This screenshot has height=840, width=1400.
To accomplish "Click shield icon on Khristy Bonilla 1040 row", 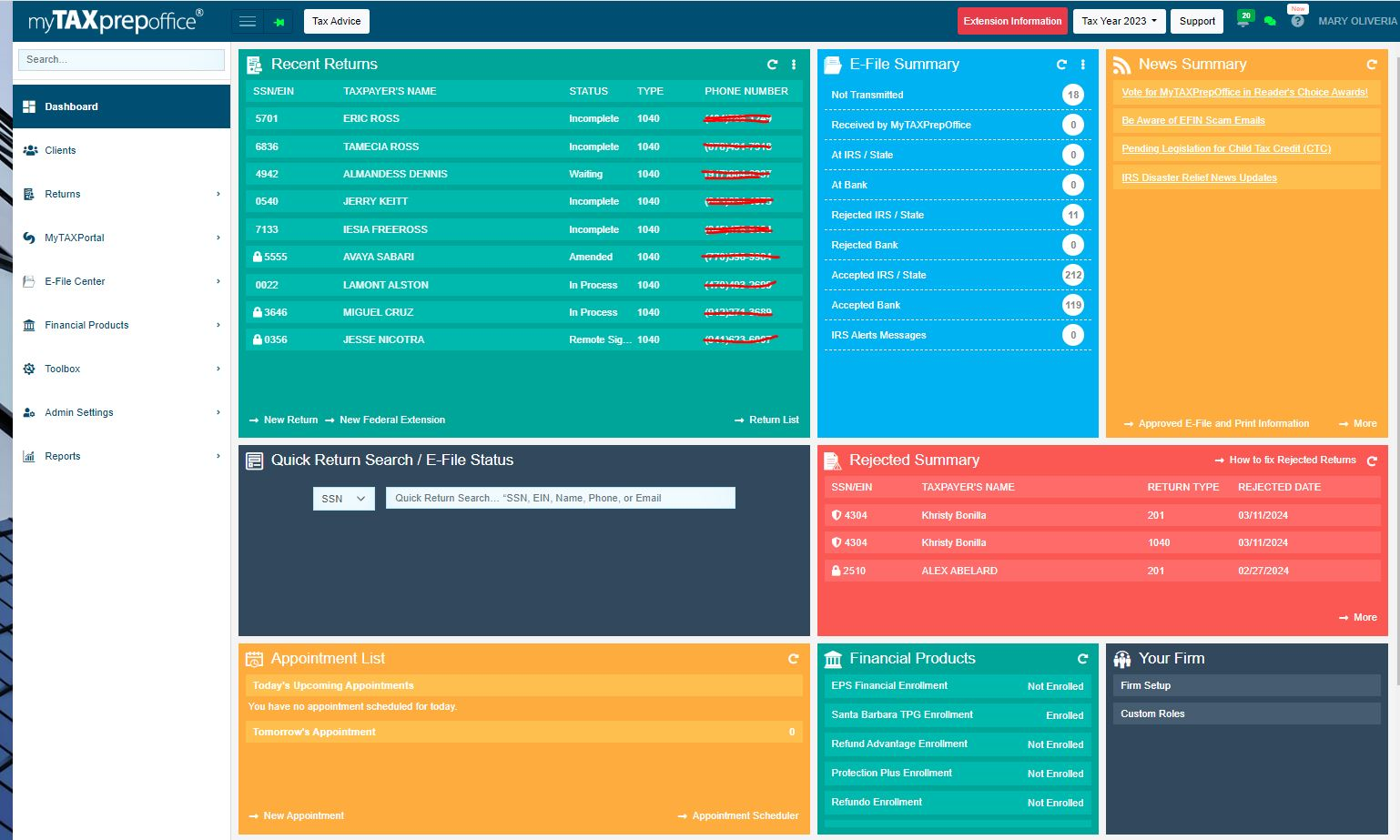I will 837,542.
